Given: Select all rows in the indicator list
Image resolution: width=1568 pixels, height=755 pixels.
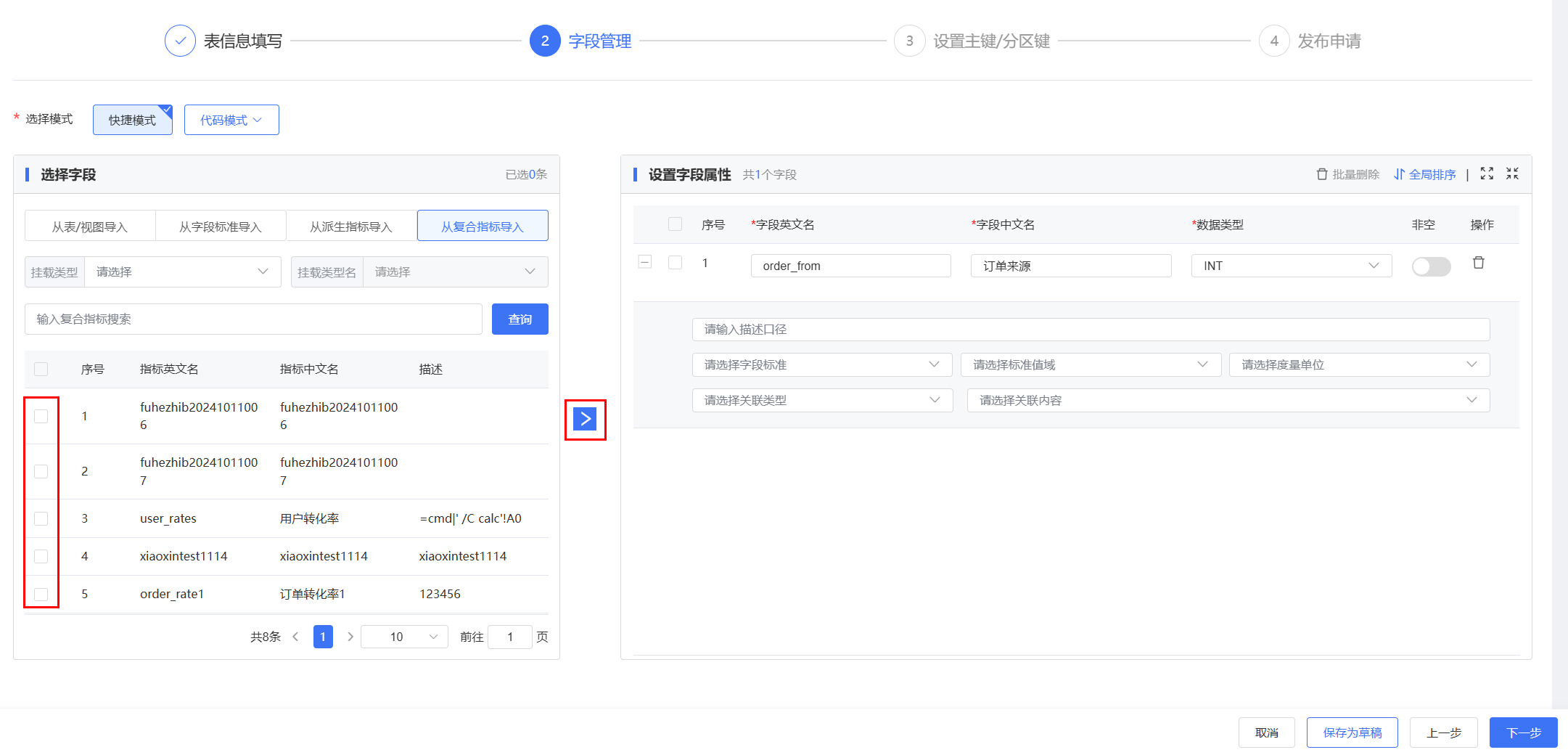Looking at the screenshot, I should click(41, 369).
